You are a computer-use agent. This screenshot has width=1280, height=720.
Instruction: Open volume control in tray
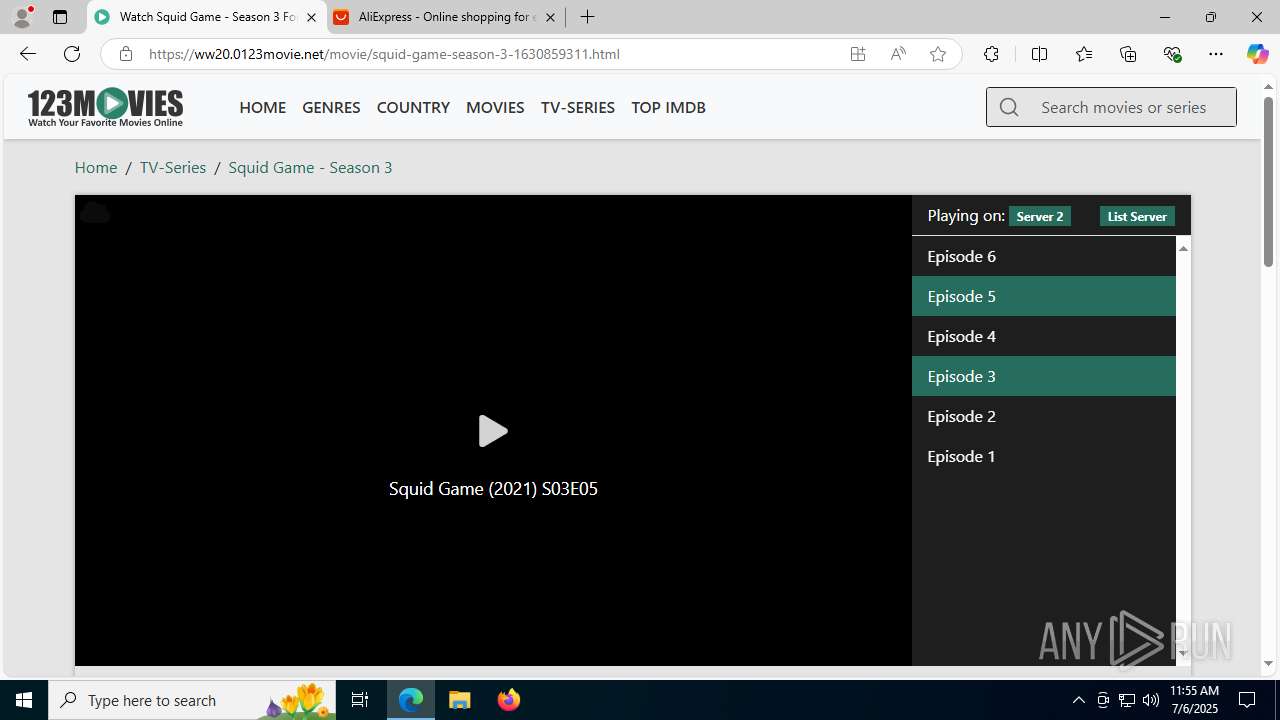(1150, 700)
